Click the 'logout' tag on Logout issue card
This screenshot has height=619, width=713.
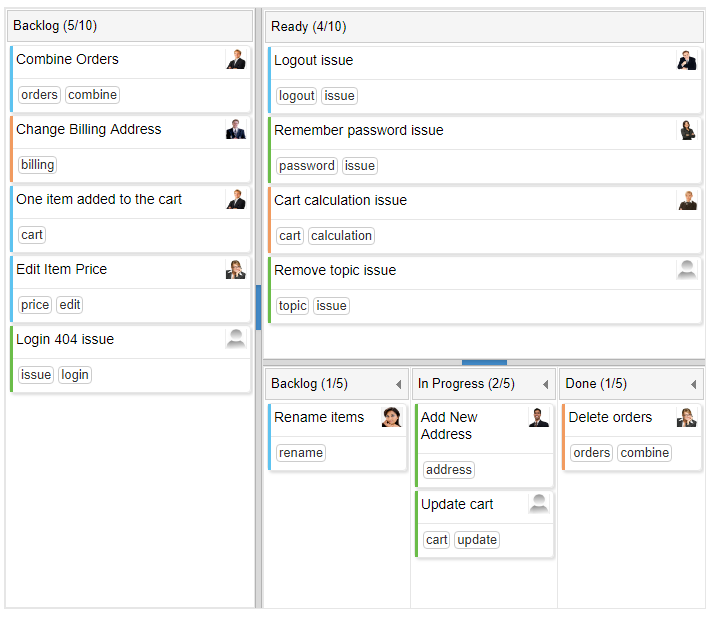pyautogui.click(x=297, y=96)
